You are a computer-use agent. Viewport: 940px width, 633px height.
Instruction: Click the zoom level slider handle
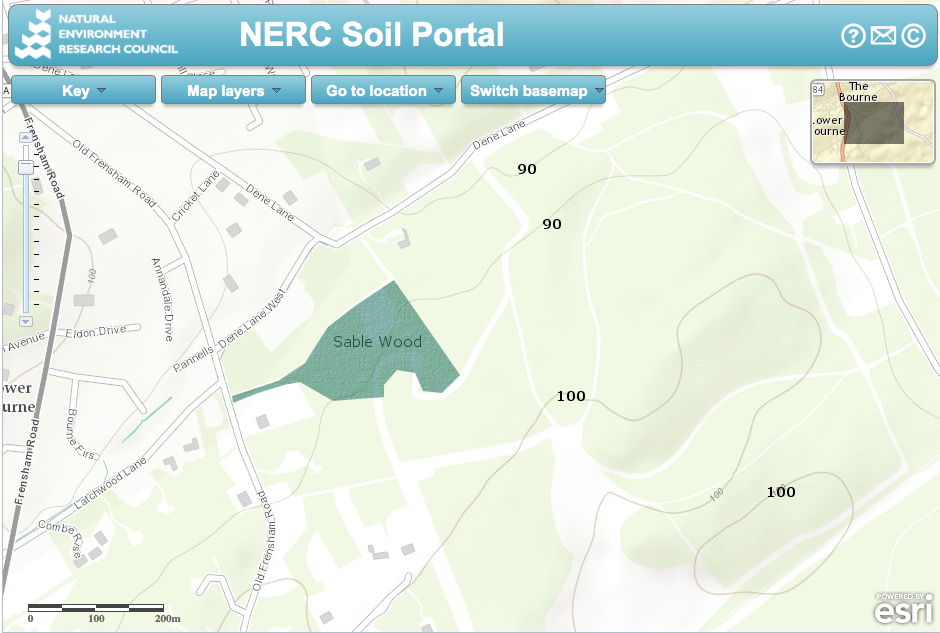tap(26, 167)
